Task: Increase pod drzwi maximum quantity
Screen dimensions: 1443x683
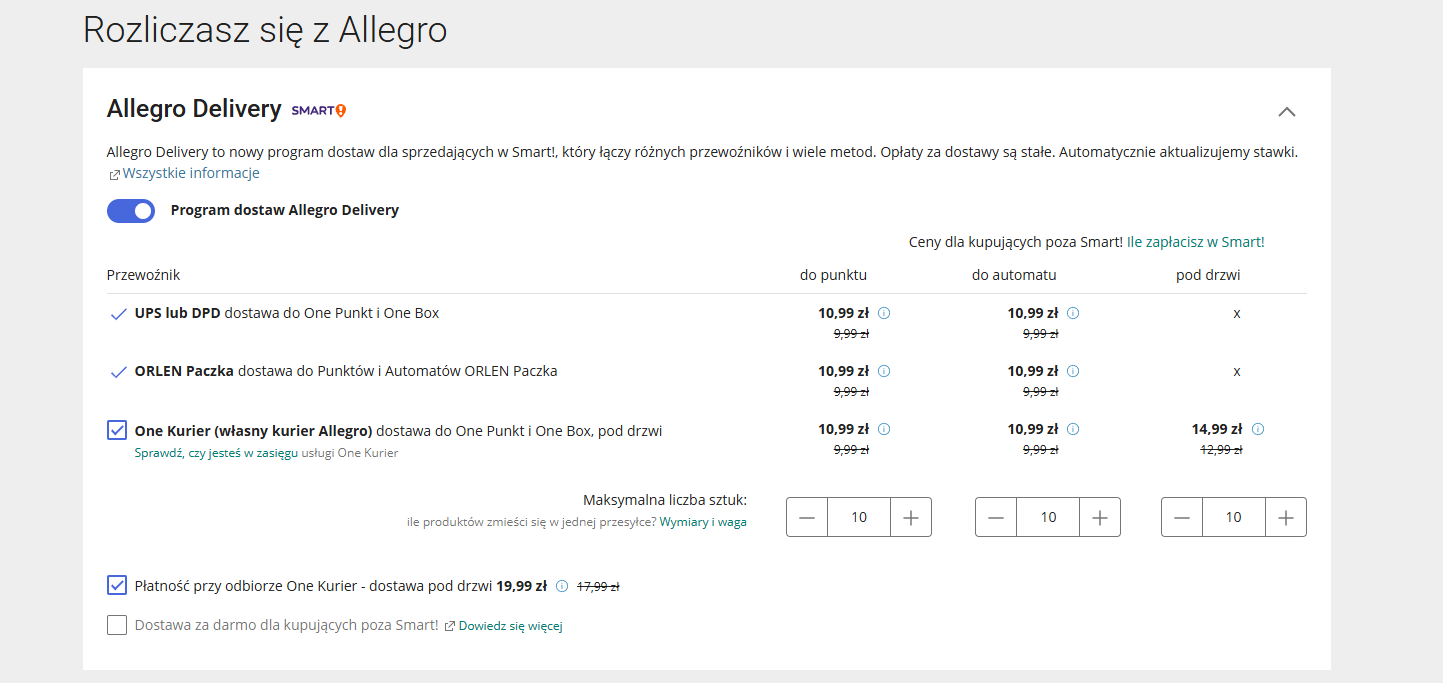Action: 1285,517
